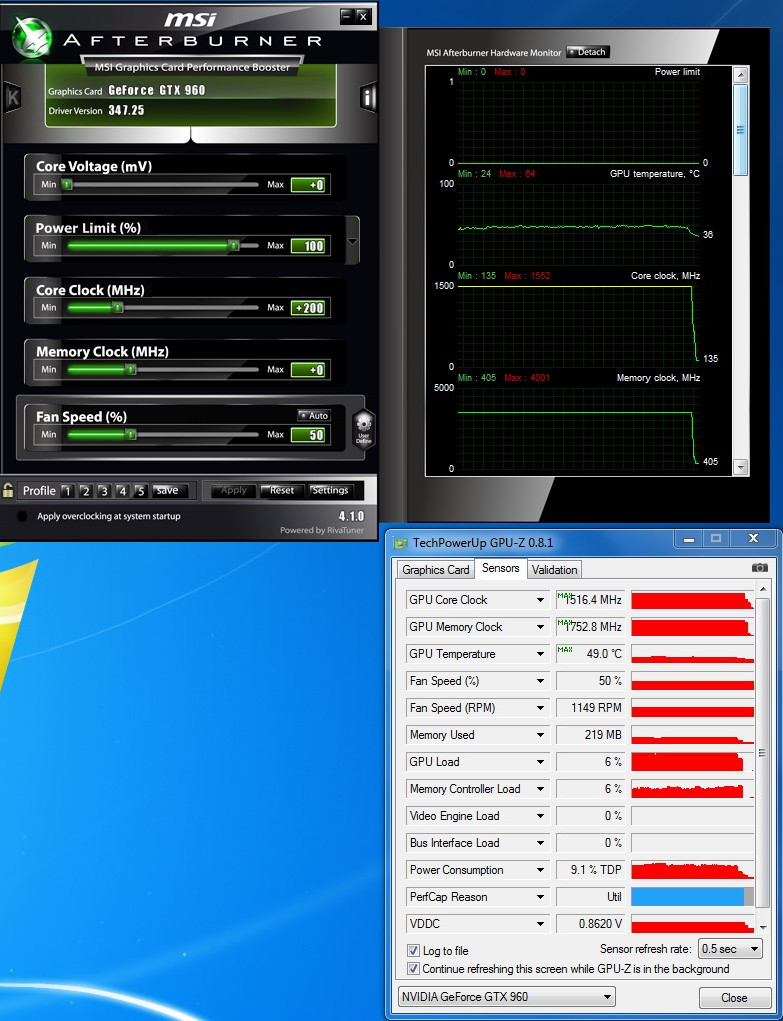This screenshot has width=783, height=1021.
Task: Click the Core Clock slider track
Action: tap(162, 308)
